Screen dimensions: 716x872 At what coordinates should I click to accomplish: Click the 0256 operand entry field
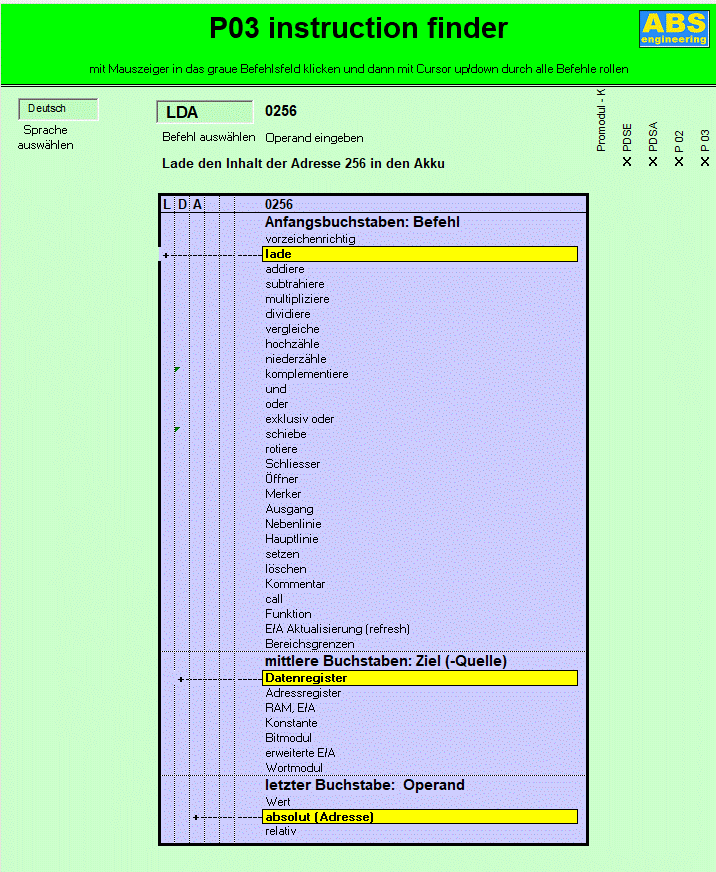pos(281,111)
